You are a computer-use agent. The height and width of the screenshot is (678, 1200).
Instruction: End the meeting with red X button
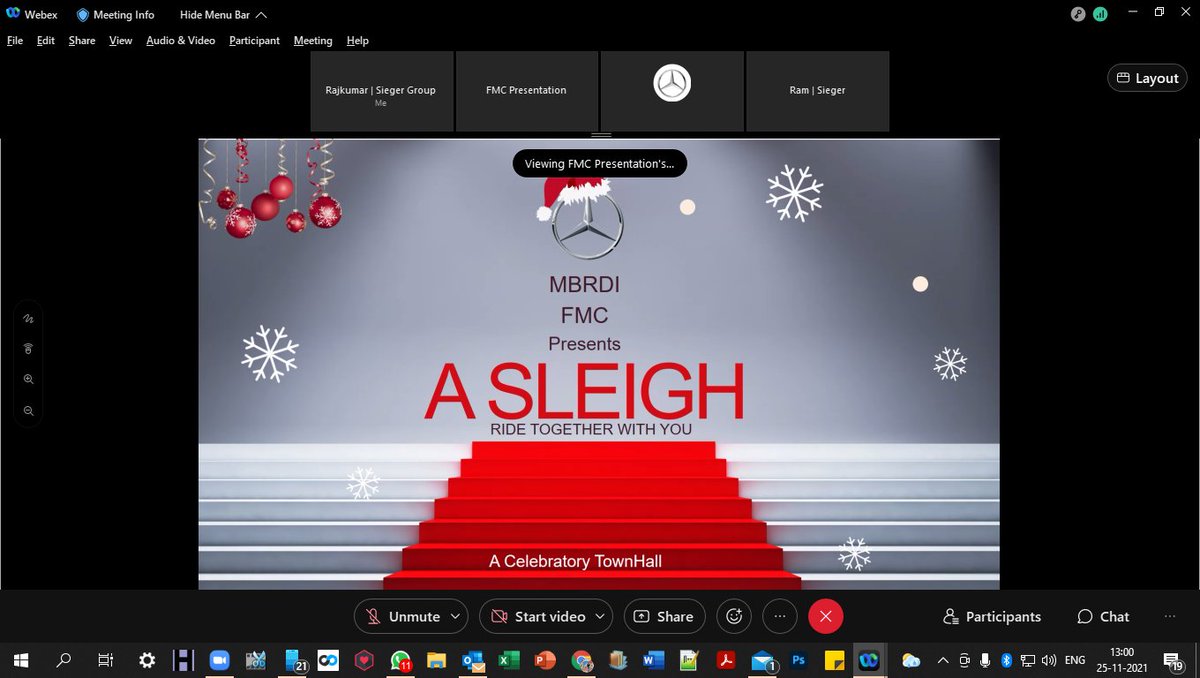(825, 616)
